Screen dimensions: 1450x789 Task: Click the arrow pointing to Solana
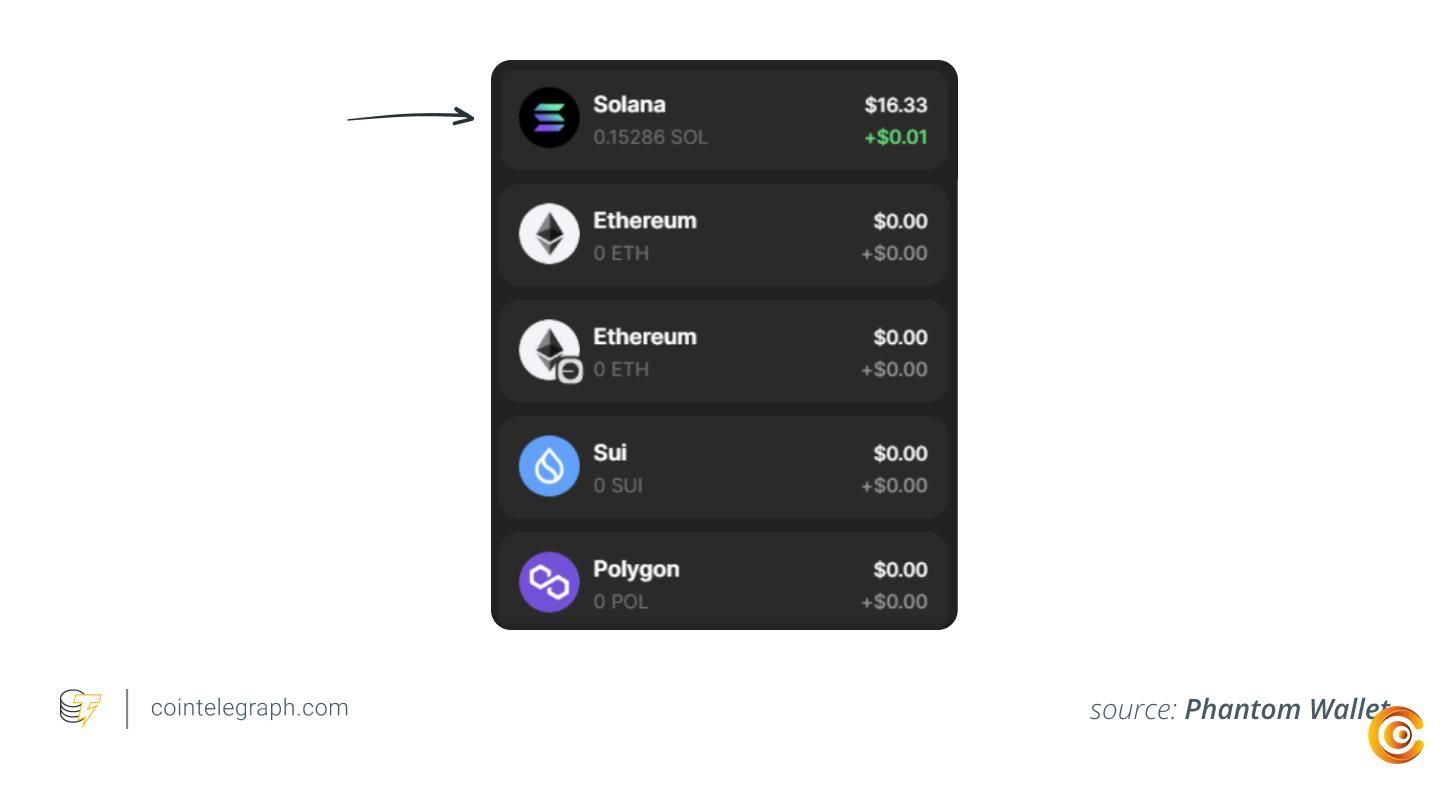click(x=411, y=116)
